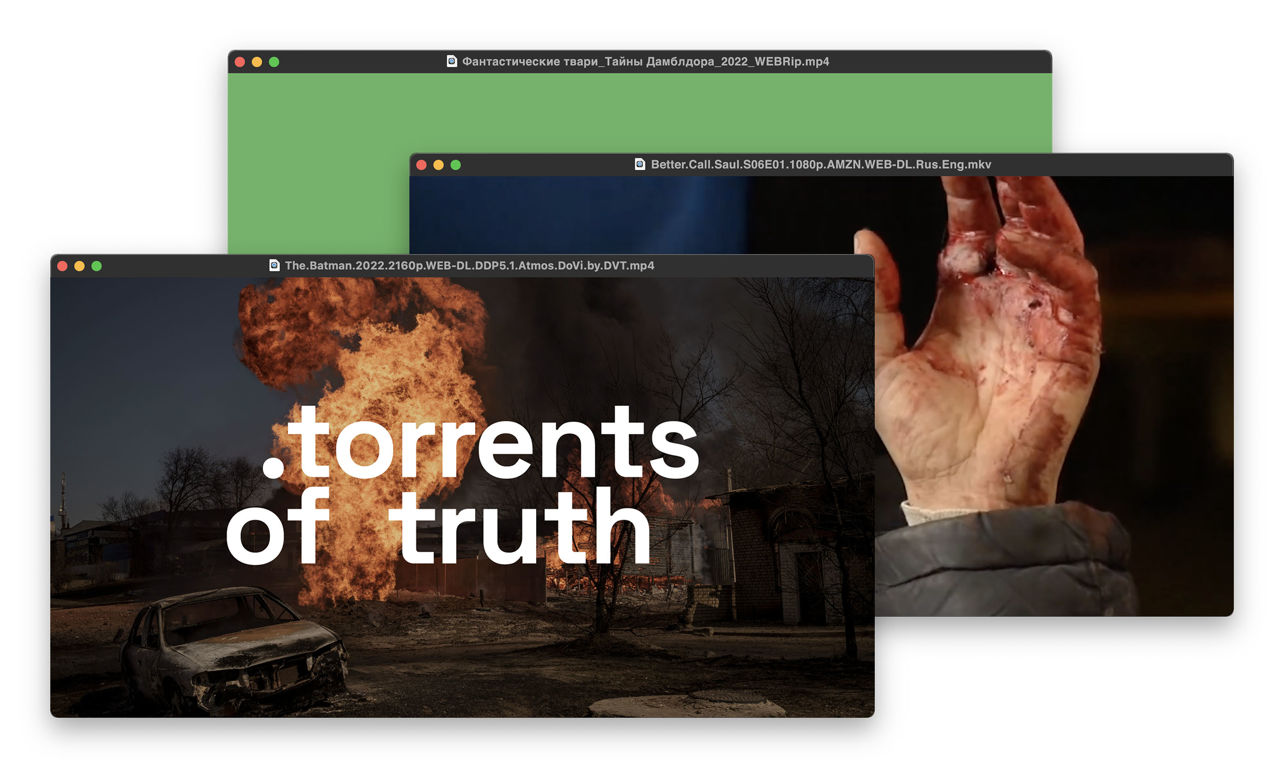Click Better.Call.Saul.S06E01 title text
The width and height of the screenshot is (1280, 765).
click(x=821, y=164)
